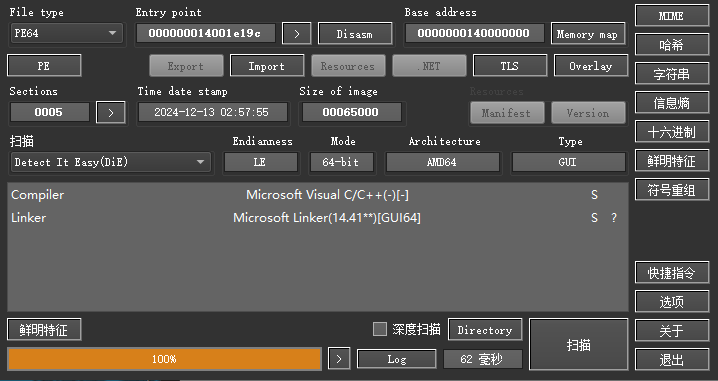The height and width of the screenshot is (381, 718).
Task: Click the Architecture AMD64 field
Action: (443, 162)
